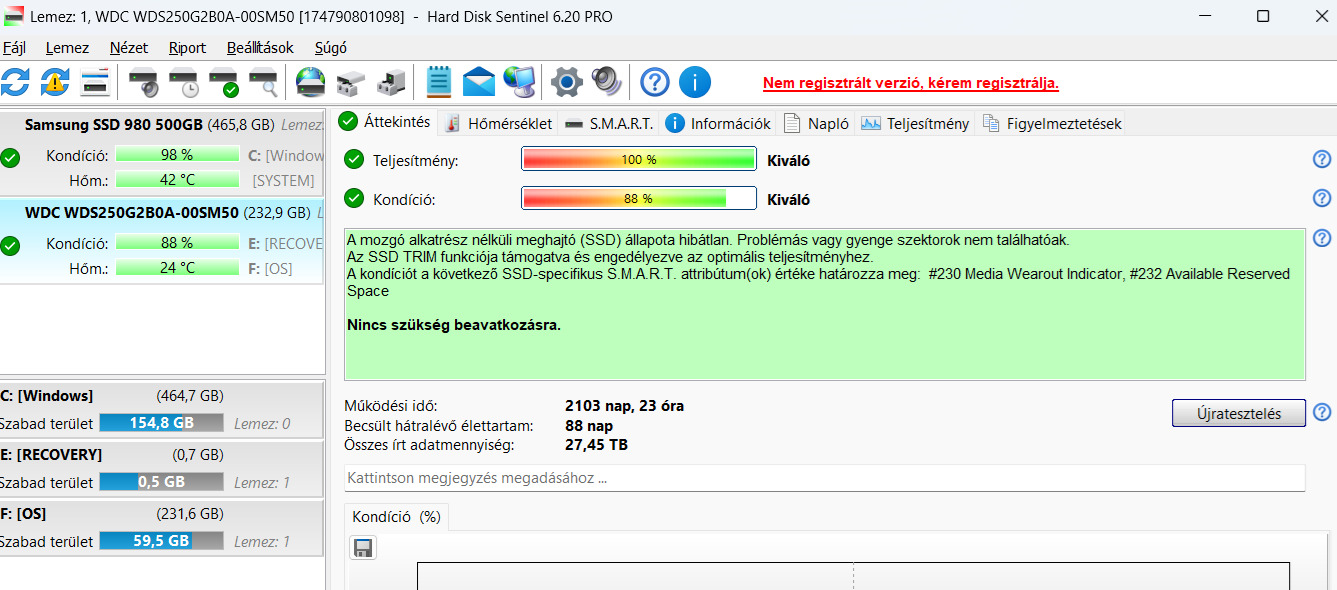Click the 24 °C temperature bar
The height and width of the screenshot is (590, 1337).
tap(177, 268)
